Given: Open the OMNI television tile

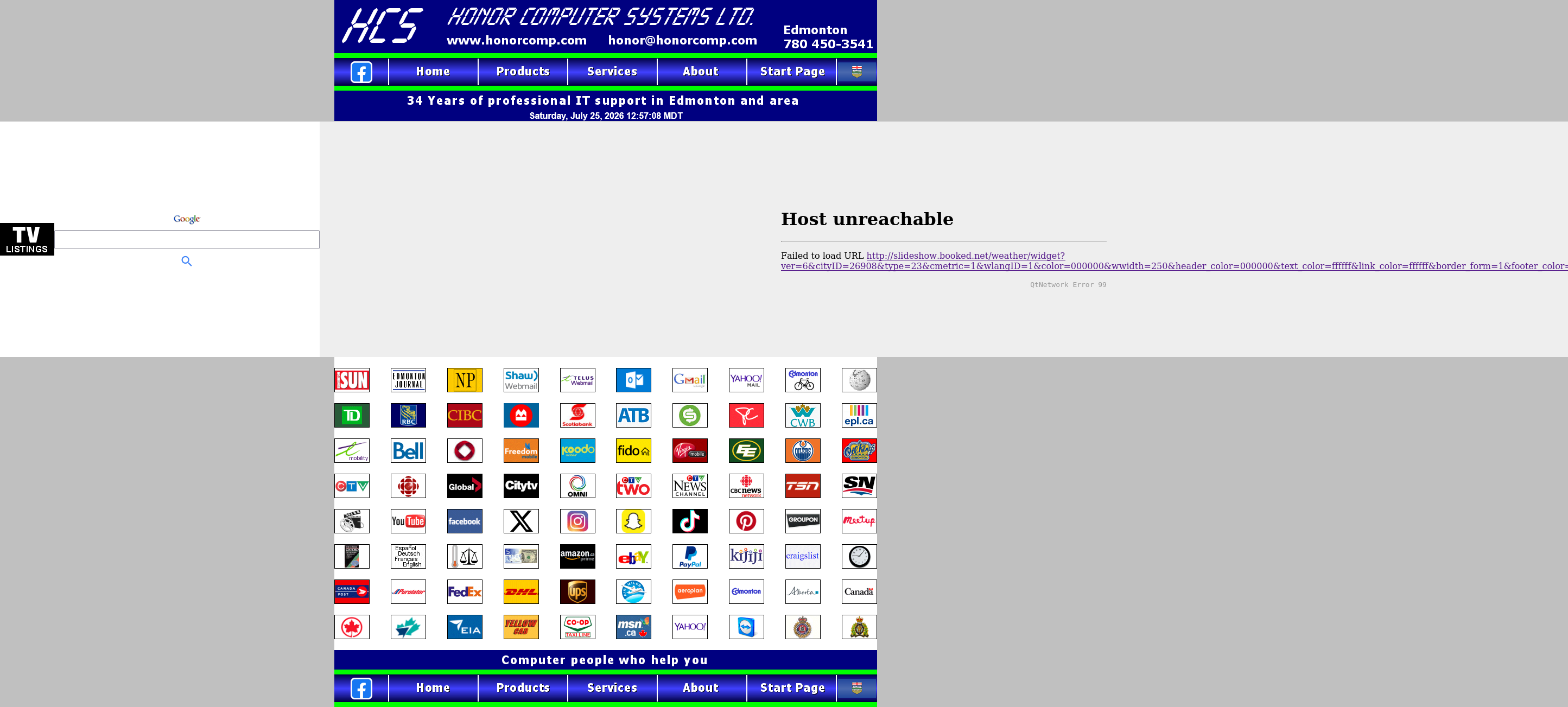Looking at the screenshot, I should (577, 486).
